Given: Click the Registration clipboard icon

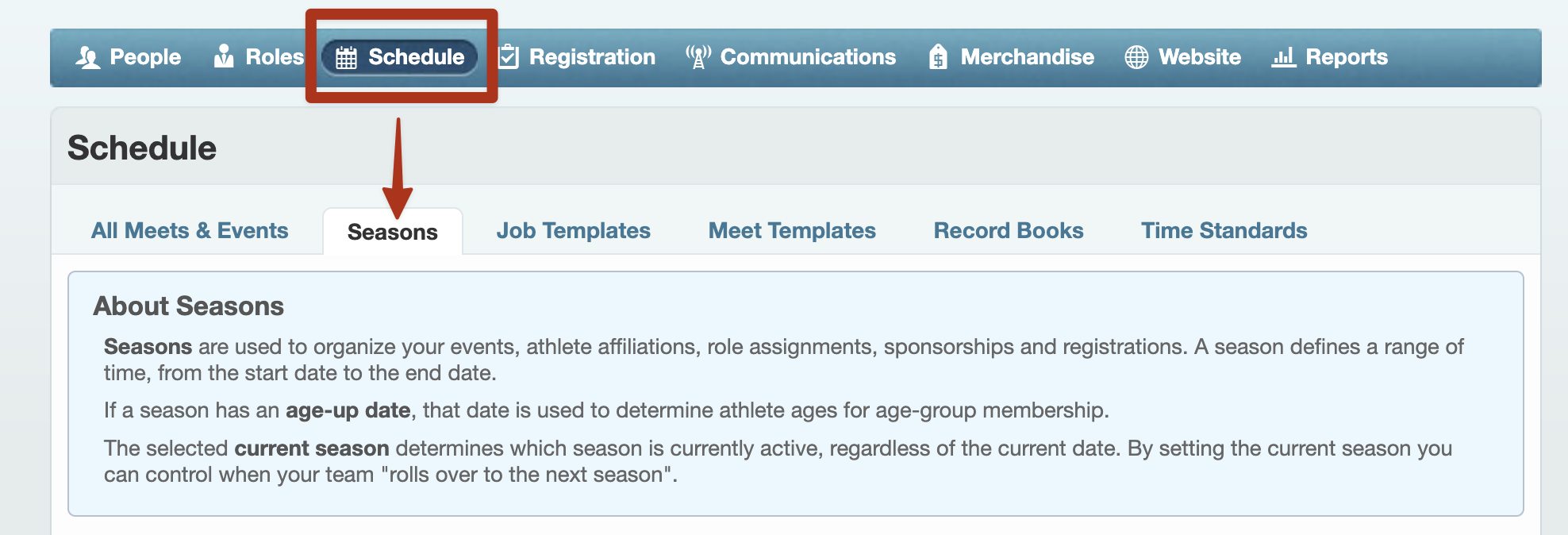Looking at the screenshot, I should (509, 56).
